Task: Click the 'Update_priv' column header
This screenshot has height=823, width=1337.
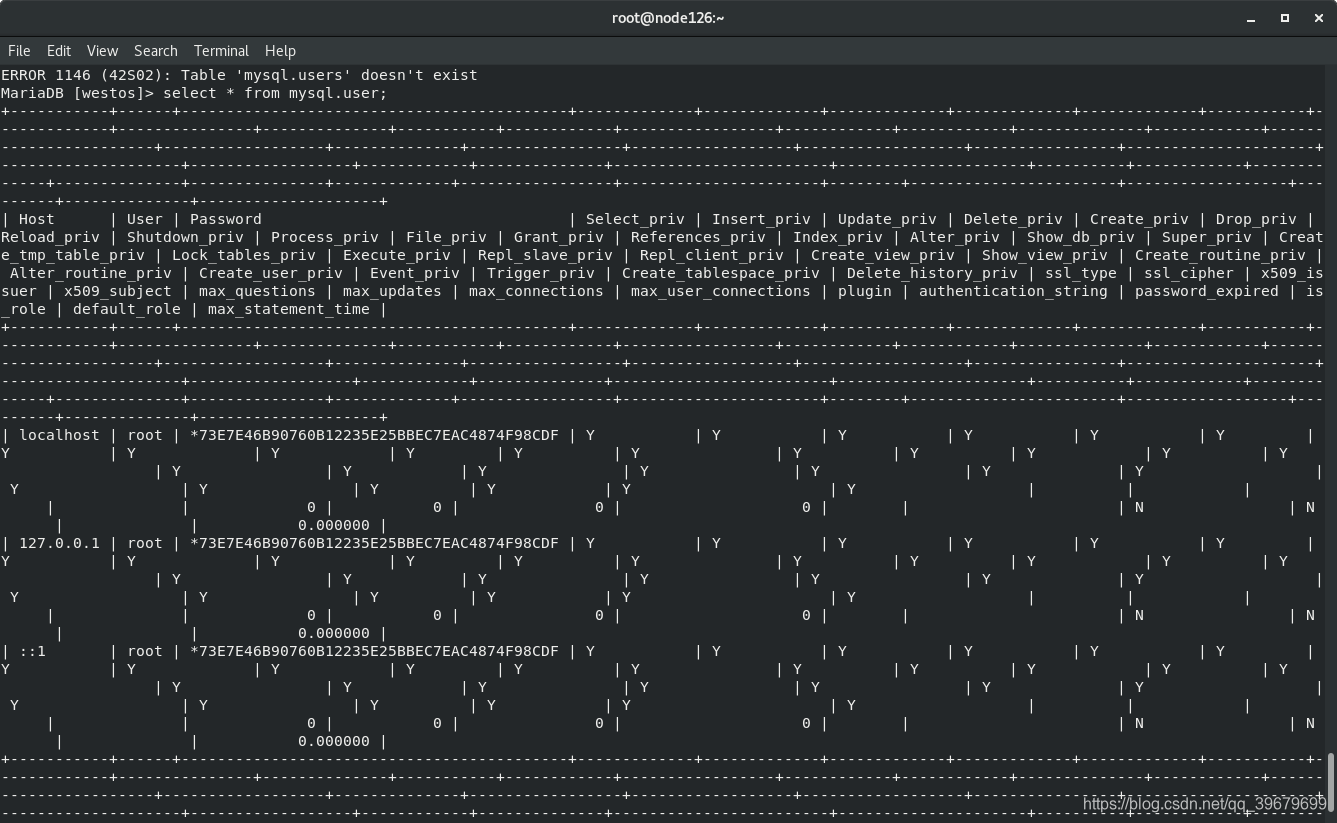Action: pyautogui.click(x=887, y=219)
